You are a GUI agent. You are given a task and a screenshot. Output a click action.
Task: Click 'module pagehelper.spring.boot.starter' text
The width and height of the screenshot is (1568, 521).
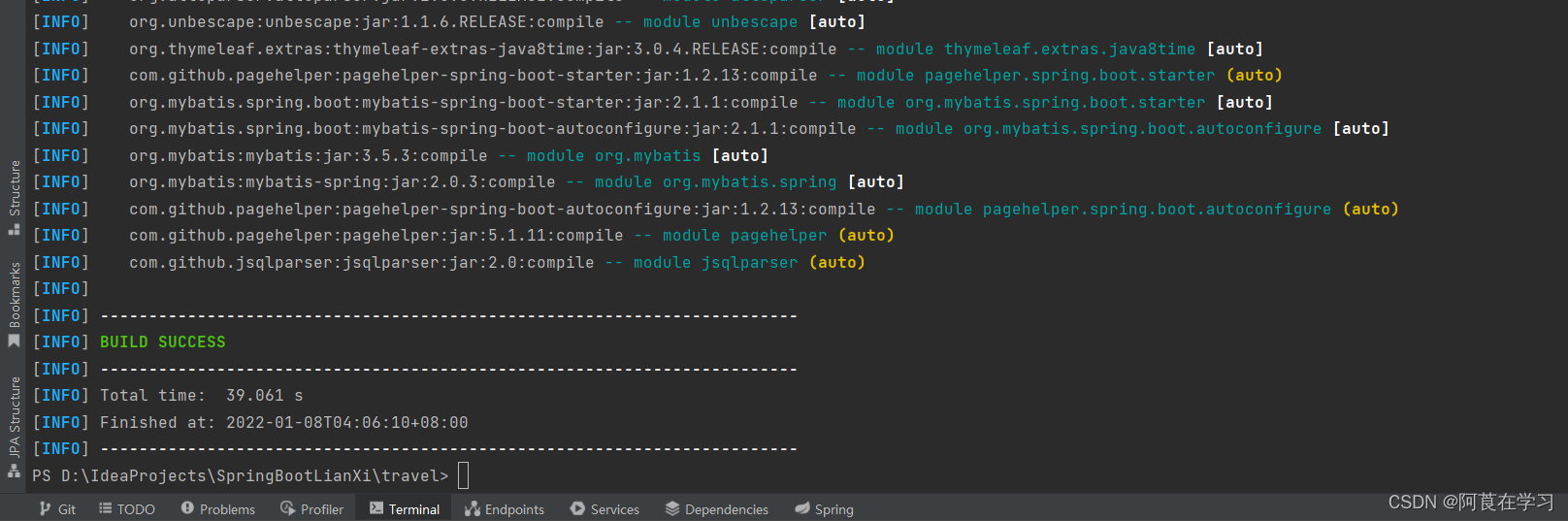point(1036,75)
